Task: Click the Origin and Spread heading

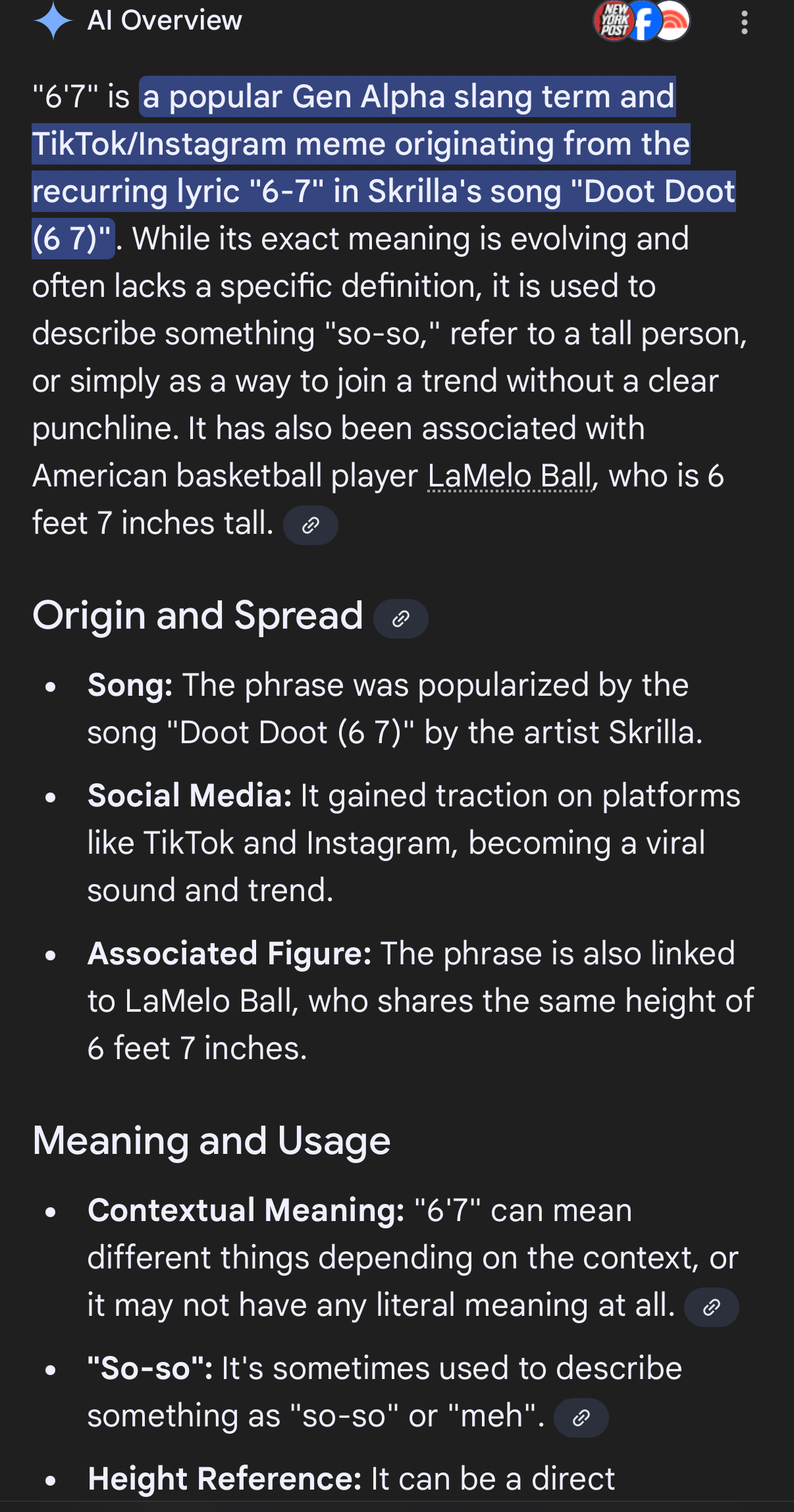Action: point(198,615)
